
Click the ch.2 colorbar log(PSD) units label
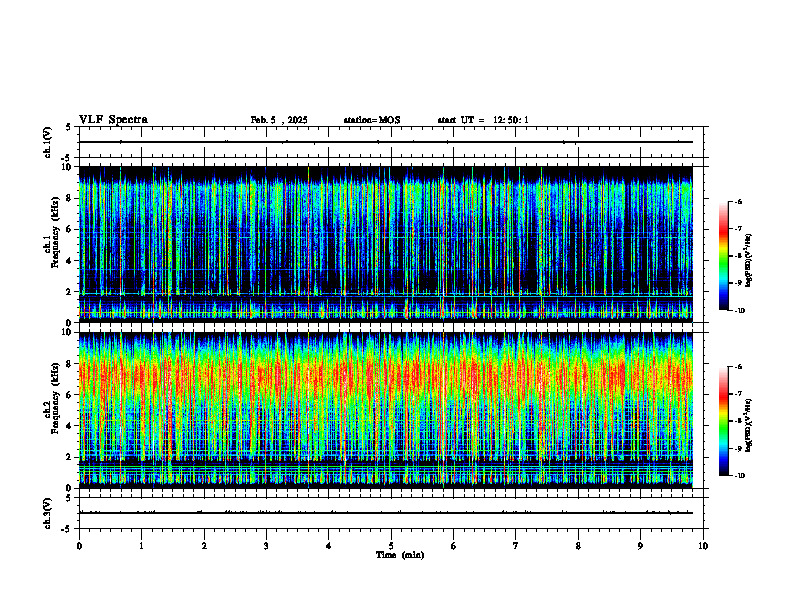point(749,426)
